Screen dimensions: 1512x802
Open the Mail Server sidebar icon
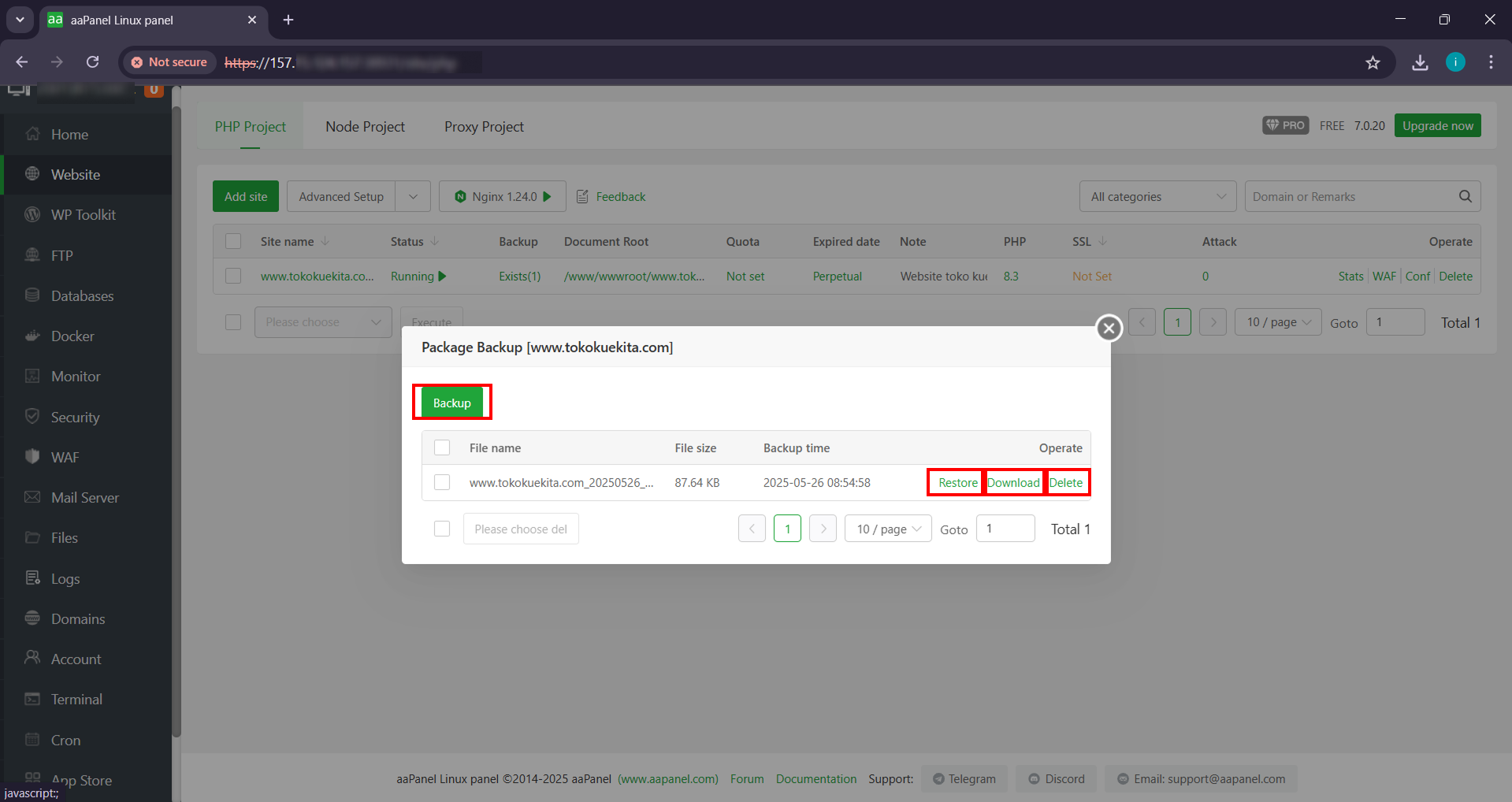pyautogui.click(x=32, y=497)
